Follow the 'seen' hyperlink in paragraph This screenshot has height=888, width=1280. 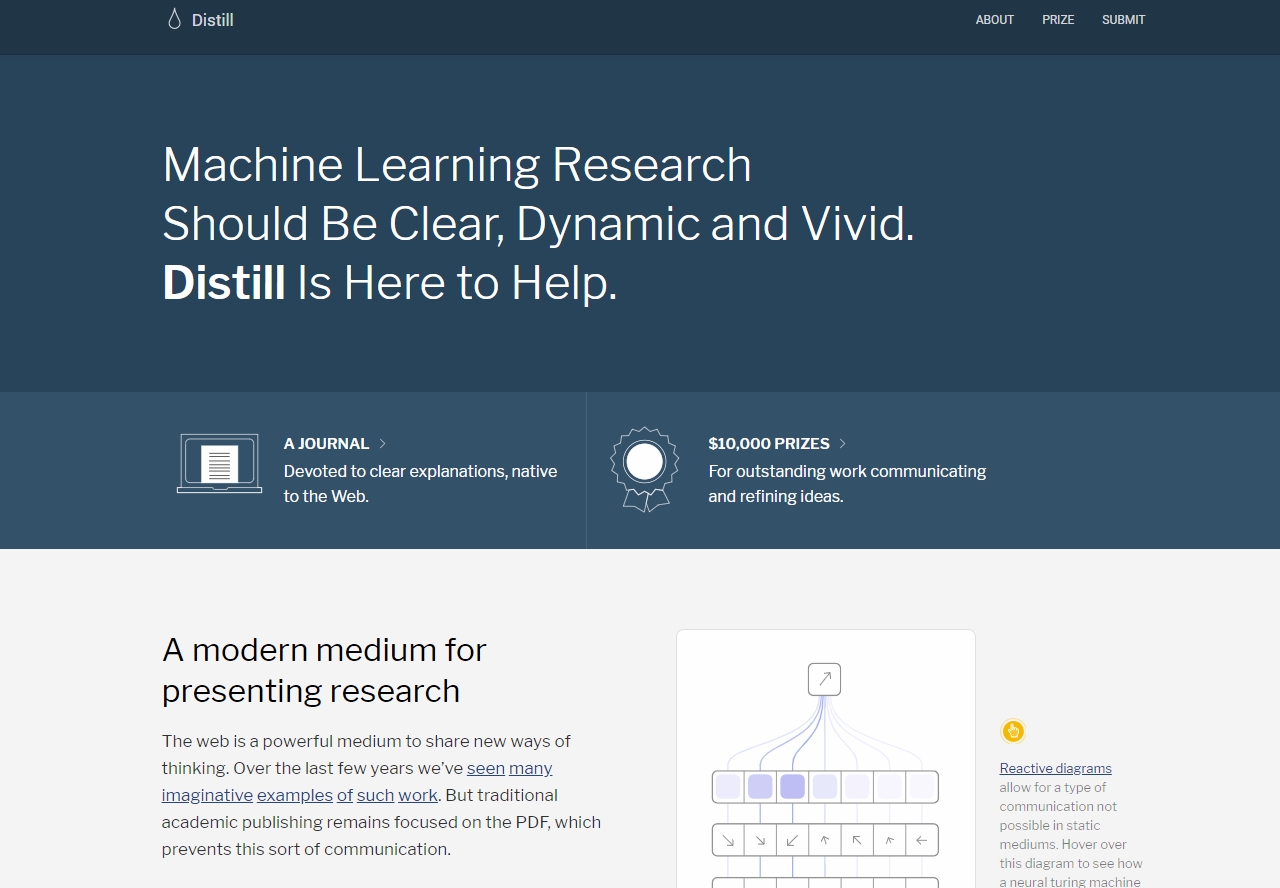coord(486,768)
